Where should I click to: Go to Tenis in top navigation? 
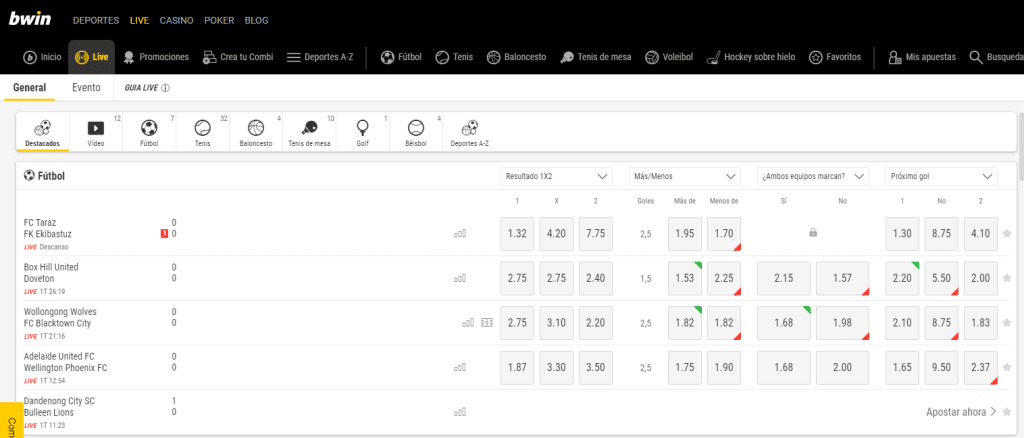coord(454,57)
